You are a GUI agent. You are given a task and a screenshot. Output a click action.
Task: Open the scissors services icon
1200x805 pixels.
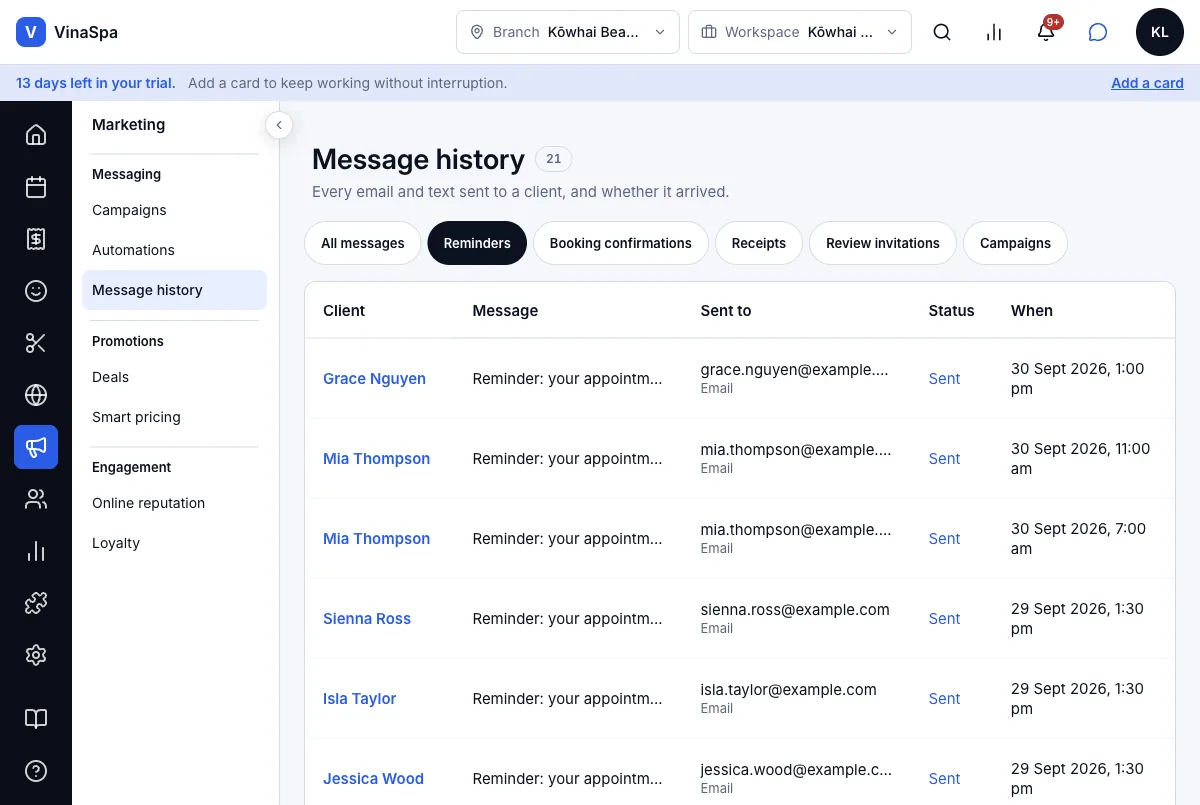[x=36, y=343]
